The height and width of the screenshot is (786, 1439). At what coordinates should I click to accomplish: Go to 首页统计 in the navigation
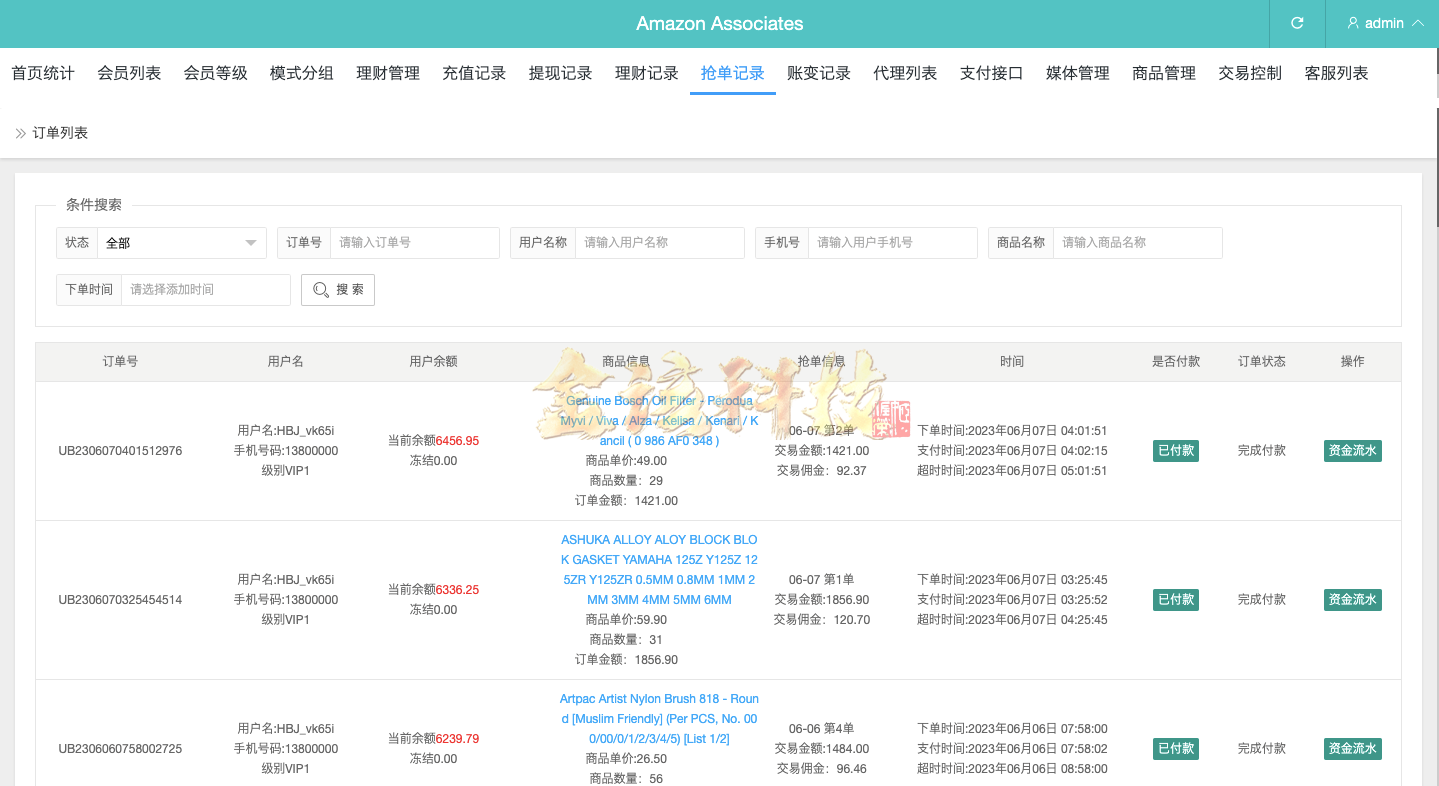tap(42, 72)
